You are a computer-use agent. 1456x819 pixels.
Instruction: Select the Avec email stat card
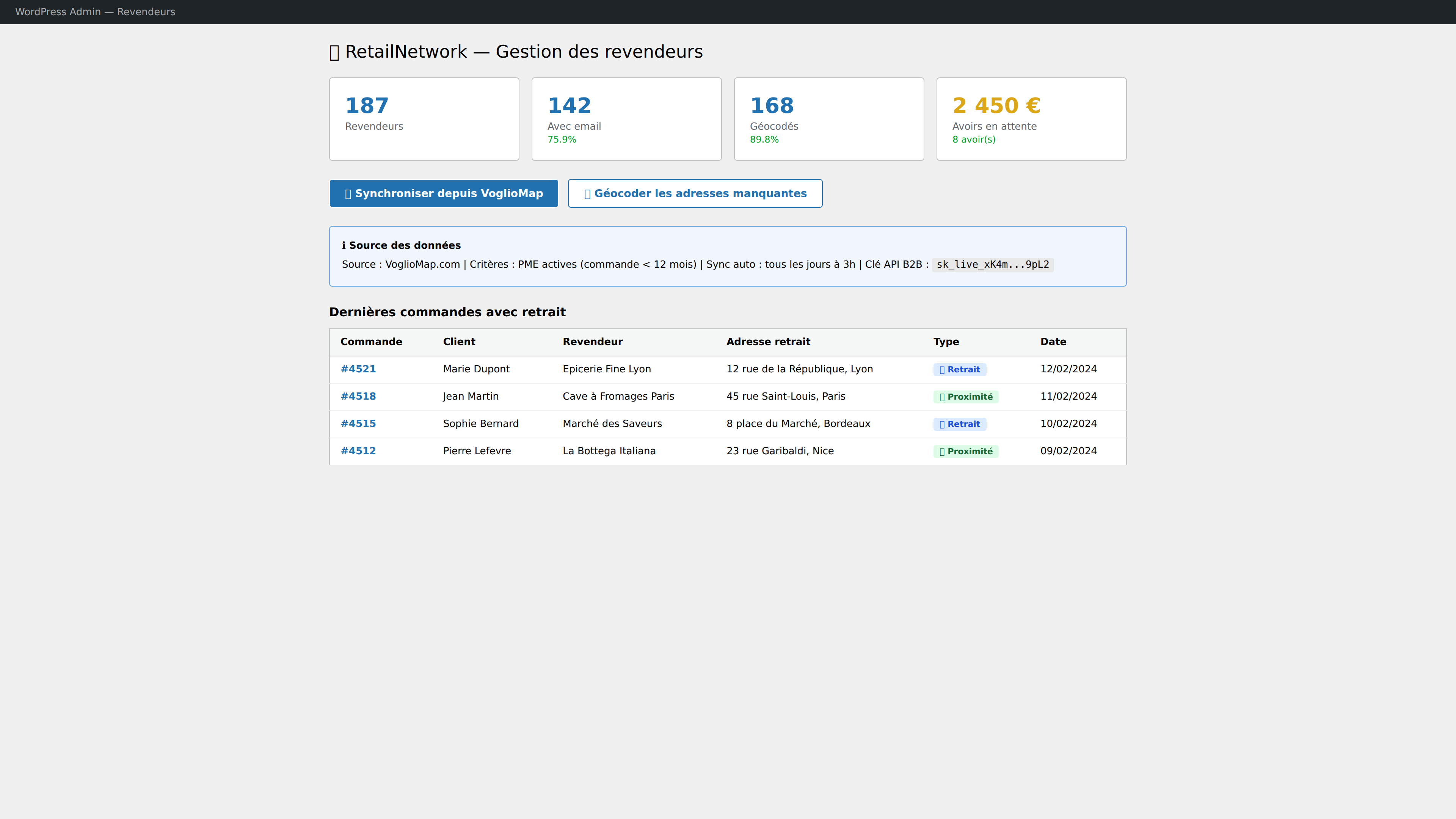[626, 119]
